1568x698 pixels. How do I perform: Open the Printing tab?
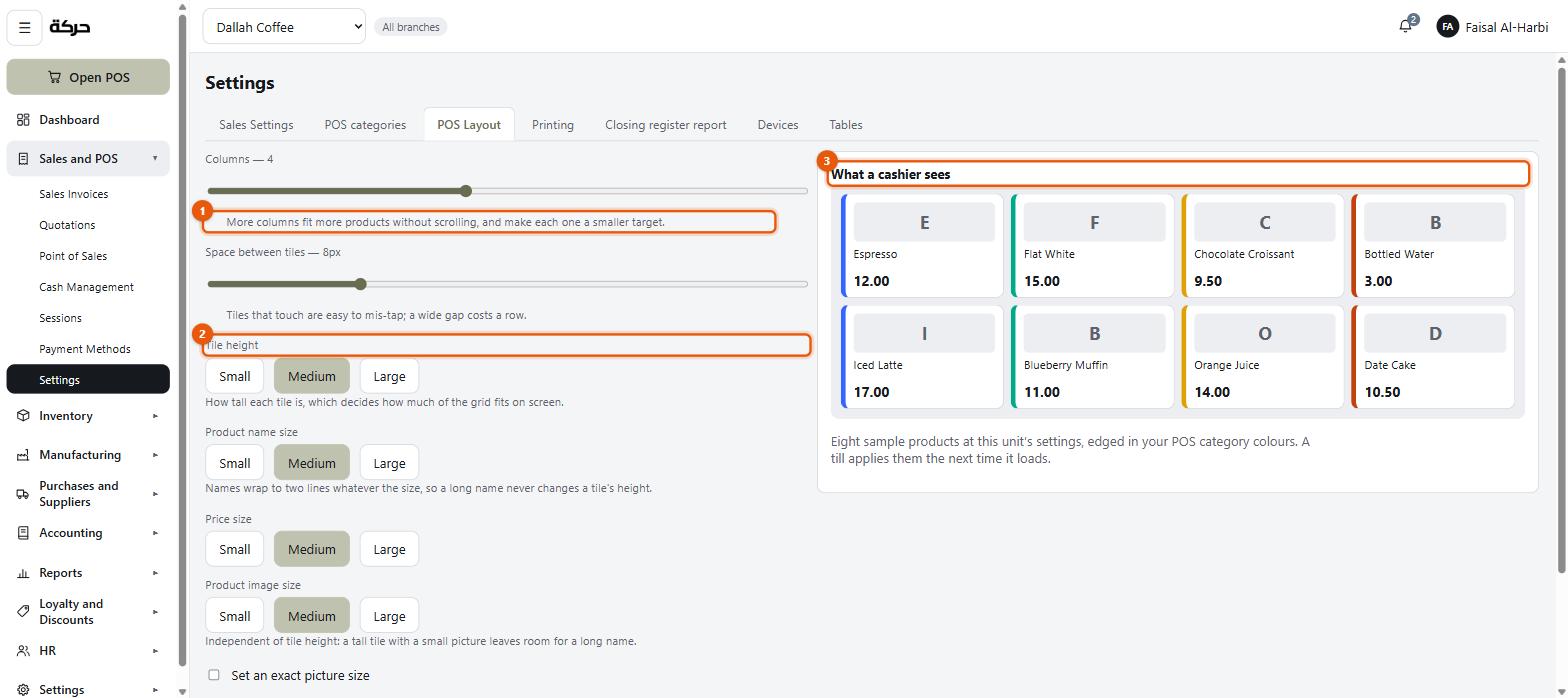[x=553, y=125]
